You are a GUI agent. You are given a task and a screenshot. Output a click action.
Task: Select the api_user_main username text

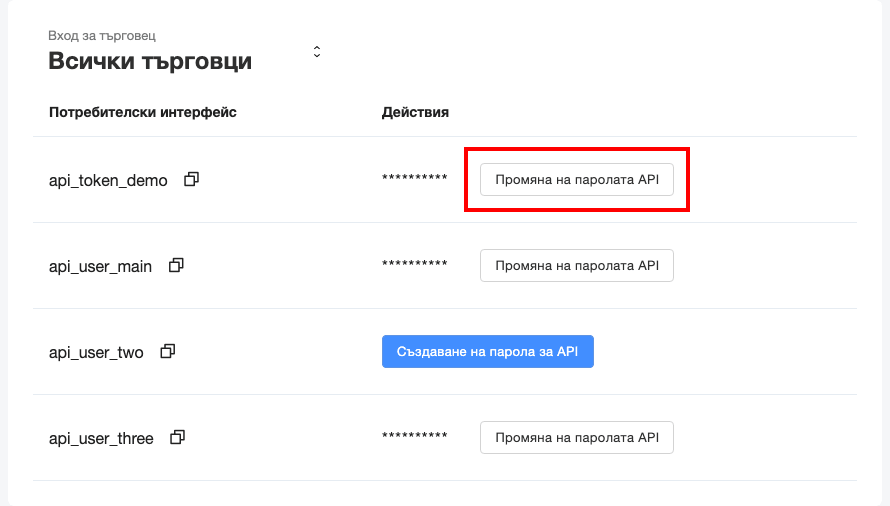[100, 267]
